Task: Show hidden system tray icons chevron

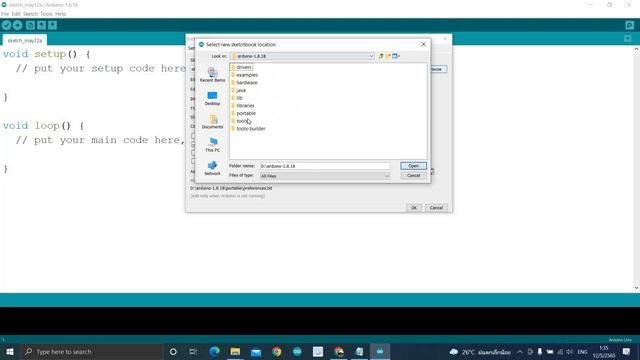Action: pyautogui.click(x=520, y=351)
